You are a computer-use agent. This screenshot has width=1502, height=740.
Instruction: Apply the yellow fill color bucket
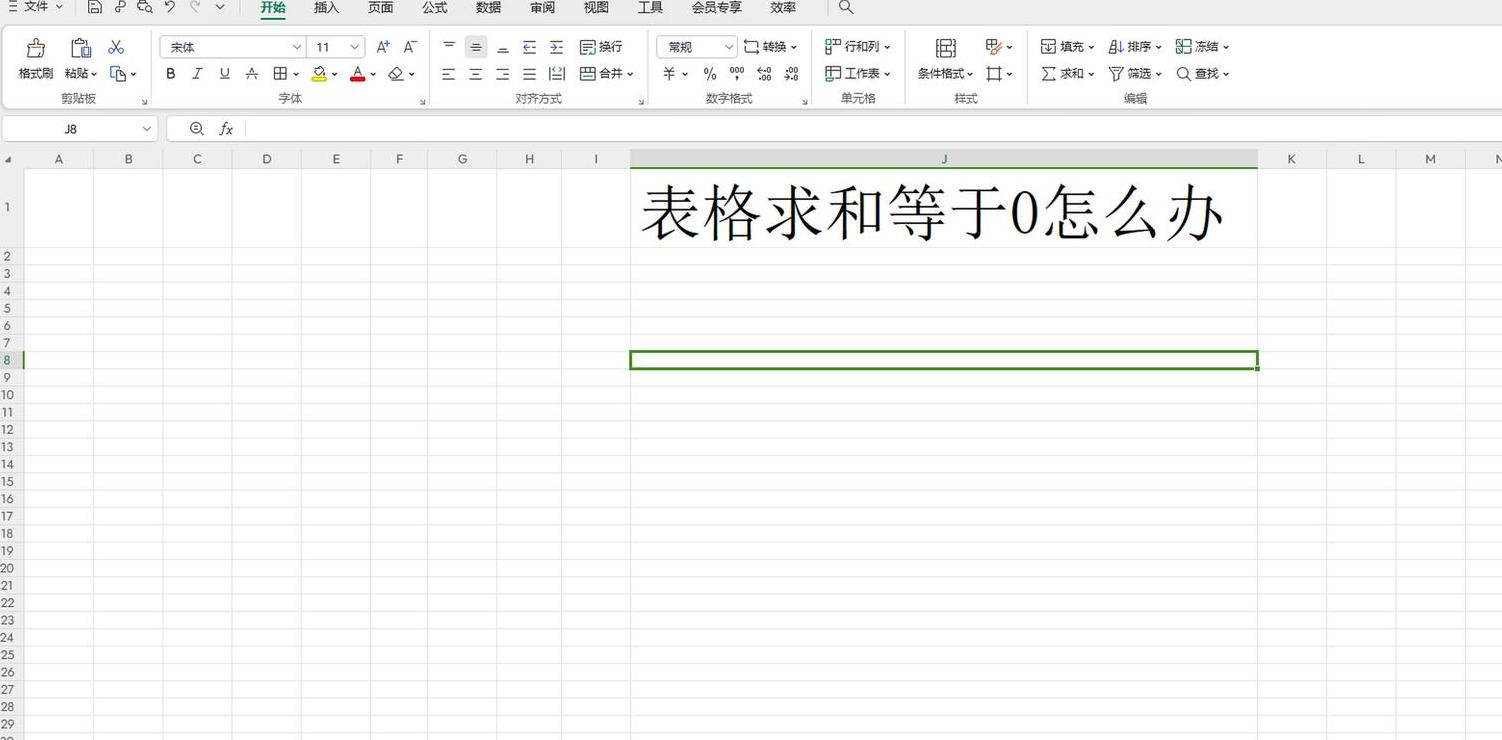319,74
